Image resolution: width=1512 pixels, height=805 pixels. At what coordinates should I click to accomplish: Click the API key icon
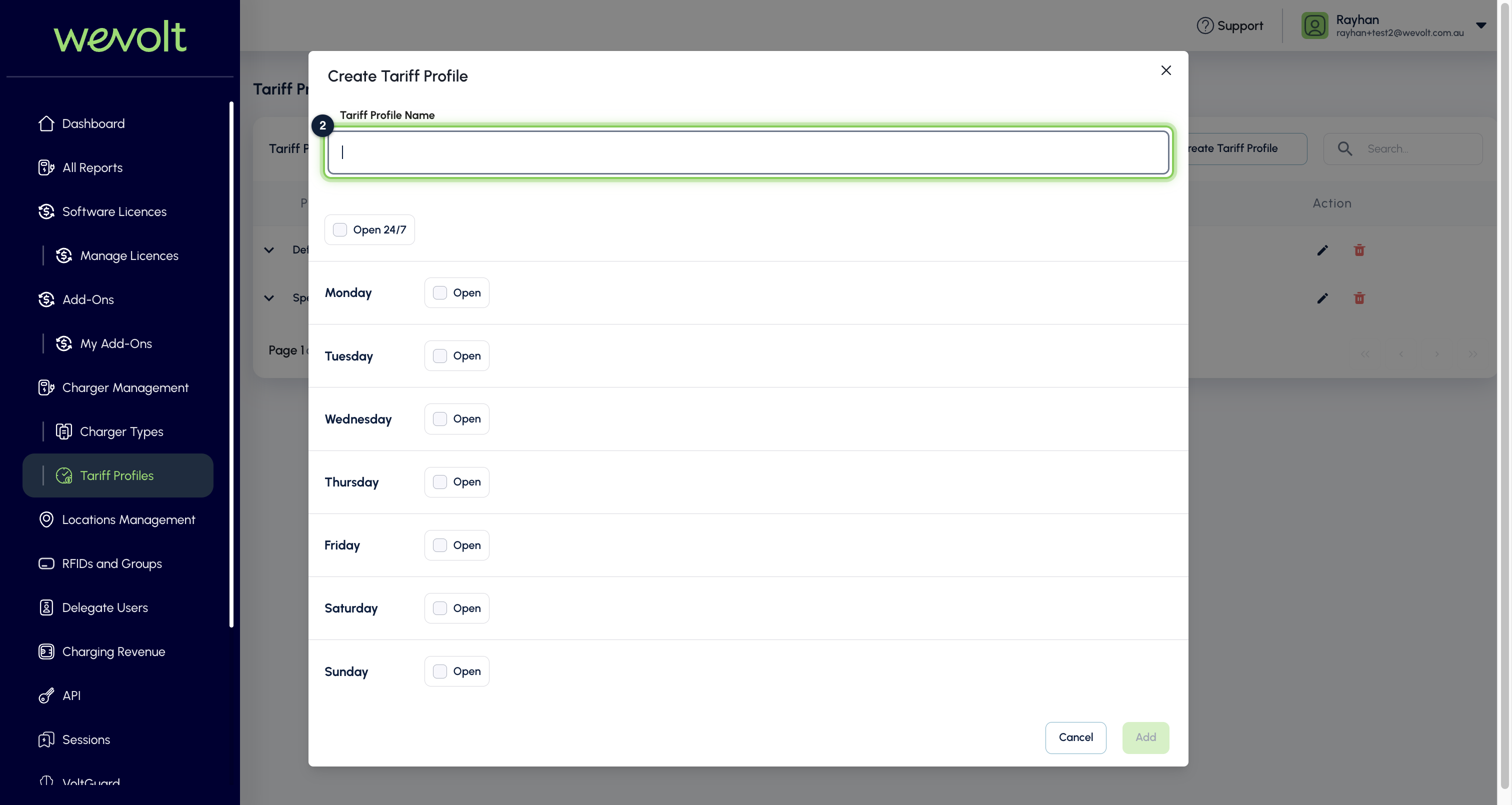46,696
